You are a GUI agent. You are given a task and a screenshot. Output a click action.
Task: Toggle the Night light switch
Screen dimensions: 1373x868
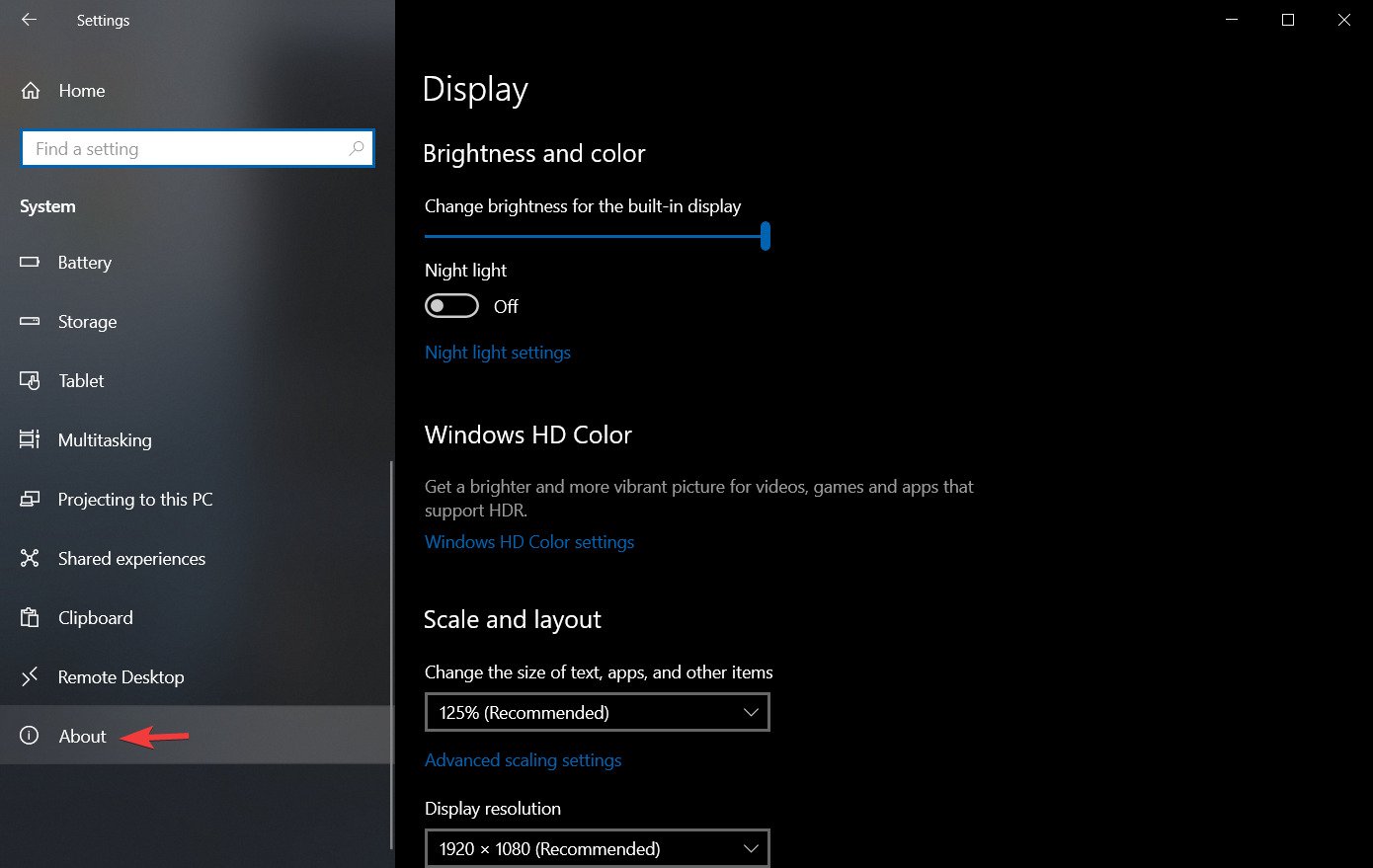click(451, 306)
